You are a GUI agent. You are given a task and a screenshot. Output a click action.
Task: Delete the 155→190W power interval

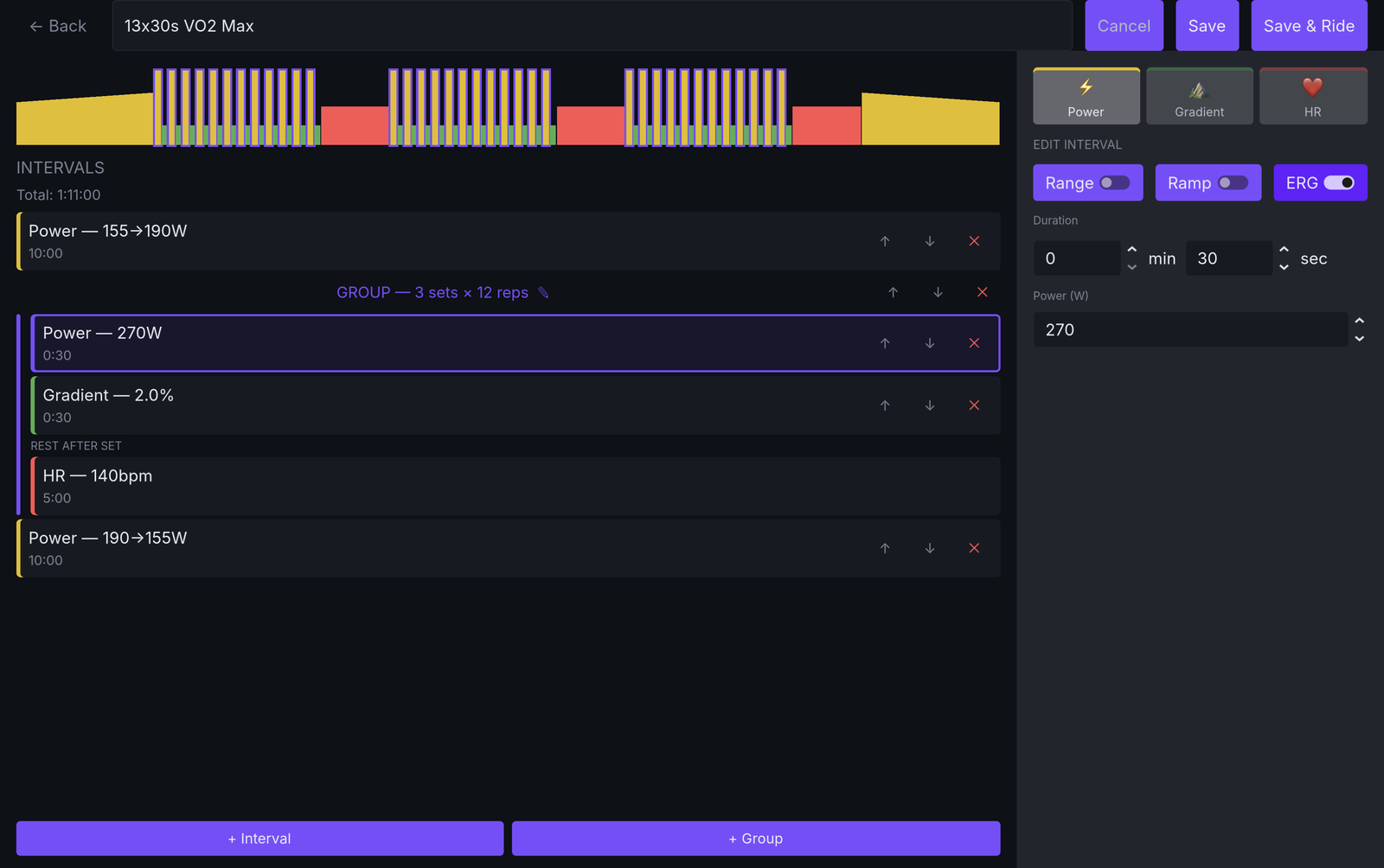974,241
